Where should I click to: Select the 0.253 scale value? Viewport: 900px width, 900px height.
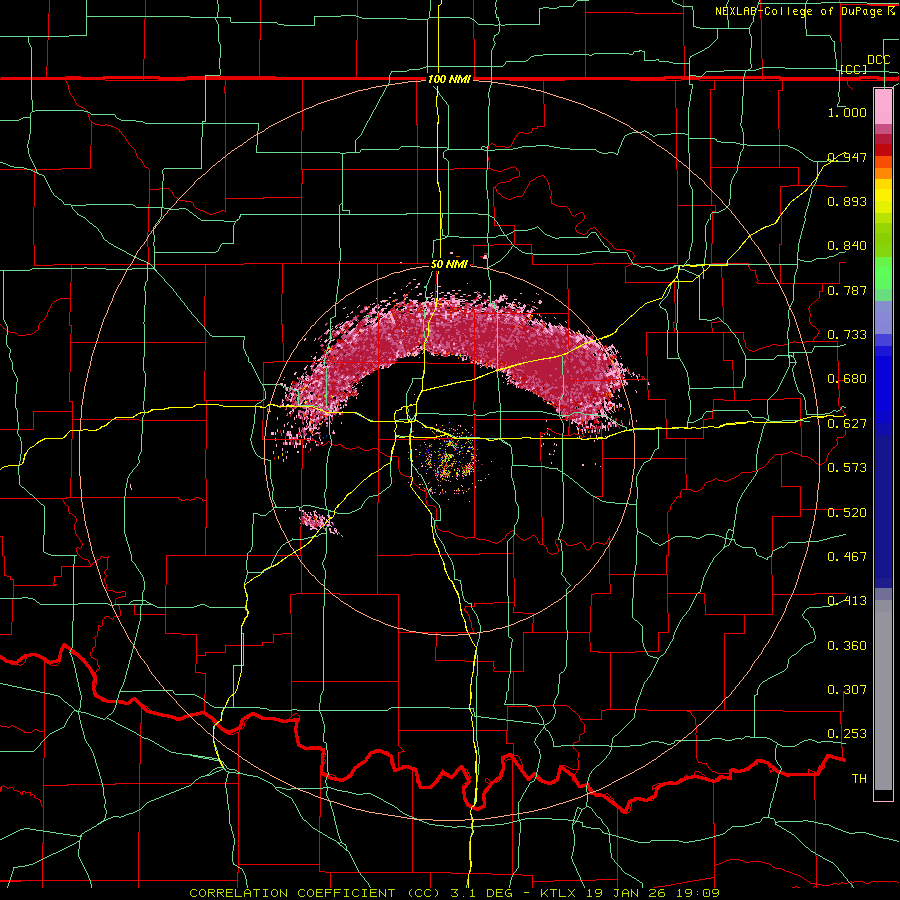point(847,734)
